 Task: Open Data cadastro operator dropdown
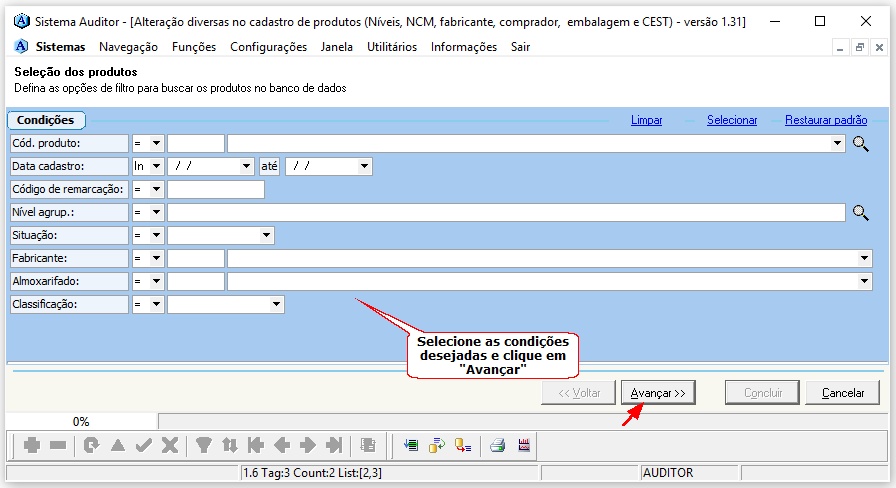[156, 166]
